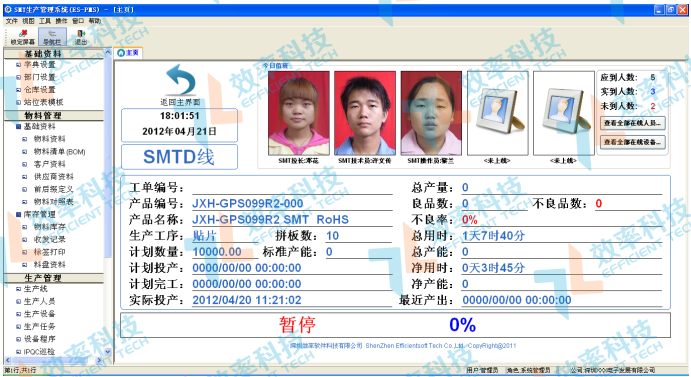The height and width of the screenshot is (377, 691).
Task: Open 物料库存 in the navigation tree
Action: click(49, 227)
